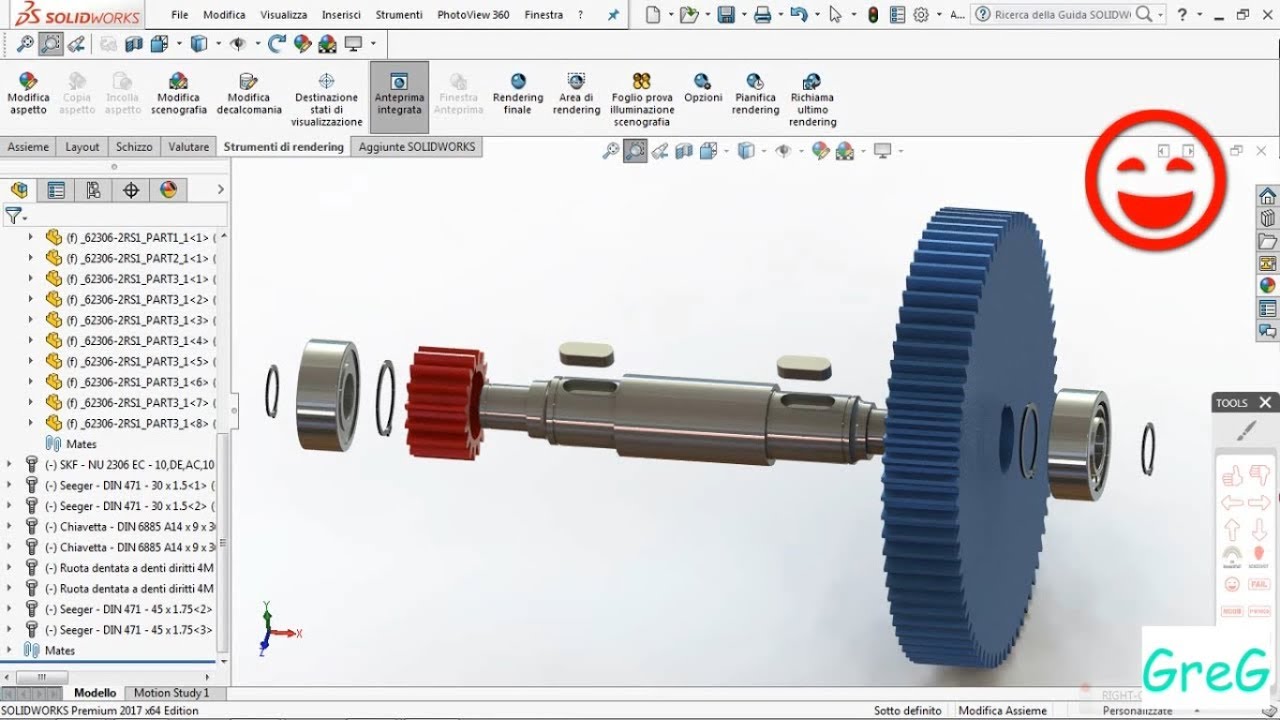
Task: Open dropdown arrow beside the Help question mark
Action: click(x=1199, y=15)
